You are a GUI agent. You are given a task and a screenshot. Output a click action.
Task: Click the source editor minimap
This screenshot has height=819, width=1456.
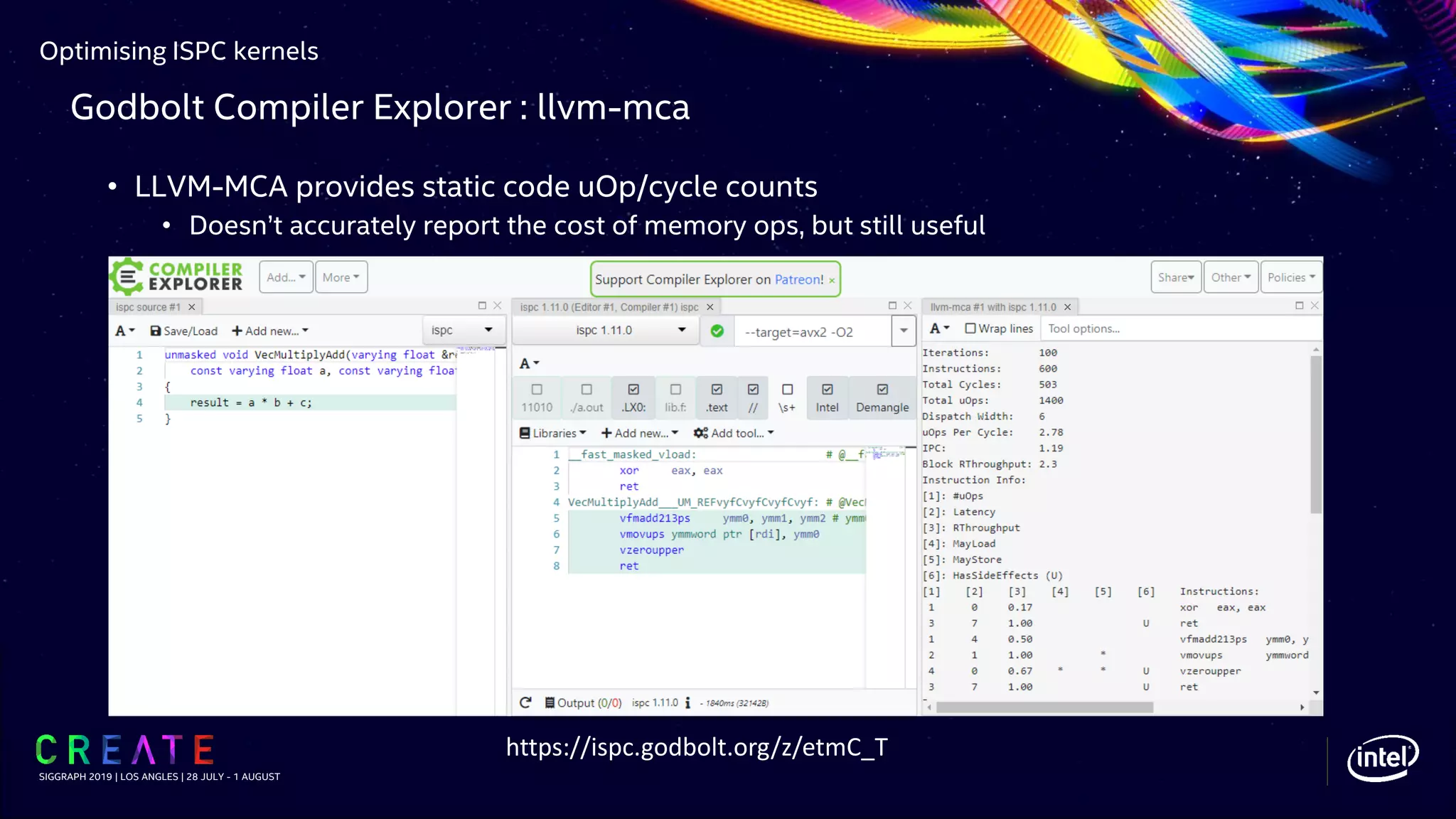476,350
